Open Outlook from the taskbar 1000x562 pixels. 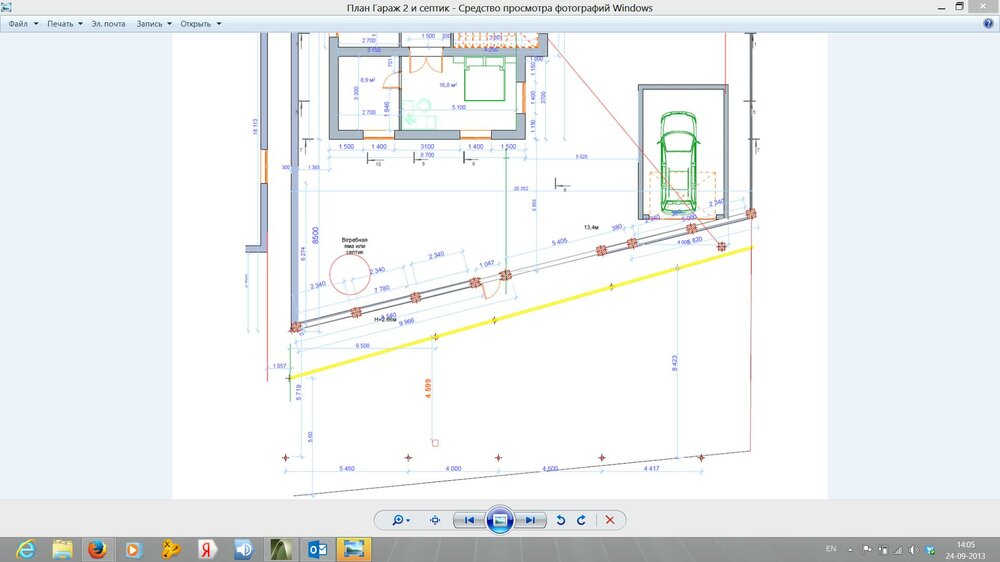click(x=318, y=549)
